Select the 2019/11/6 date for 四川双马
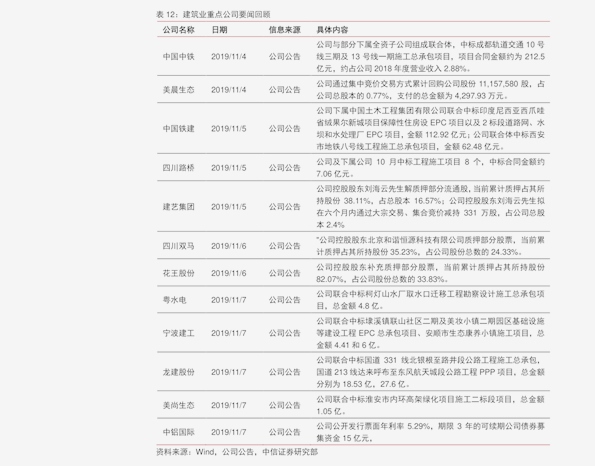The width and height of the screenshot is (595, 466). coord(228,246)
